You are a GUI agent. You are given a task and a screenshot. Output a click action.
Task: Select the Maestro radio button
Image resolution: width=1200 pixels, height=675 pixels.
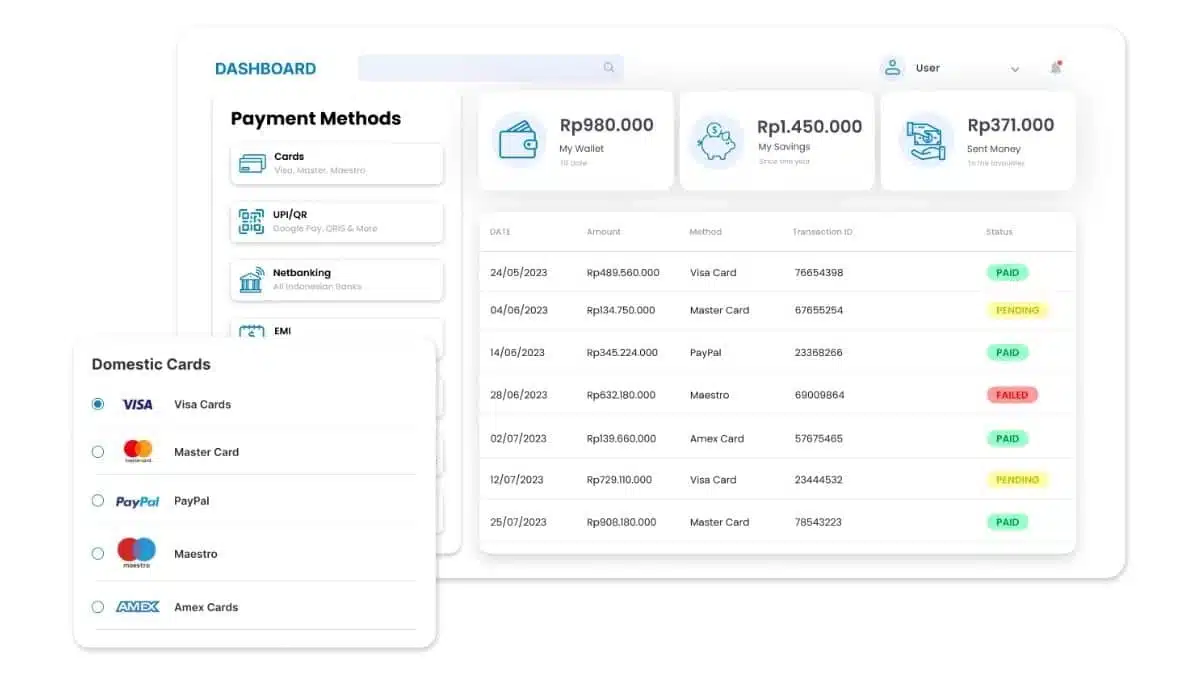click(x=98, y=553)
